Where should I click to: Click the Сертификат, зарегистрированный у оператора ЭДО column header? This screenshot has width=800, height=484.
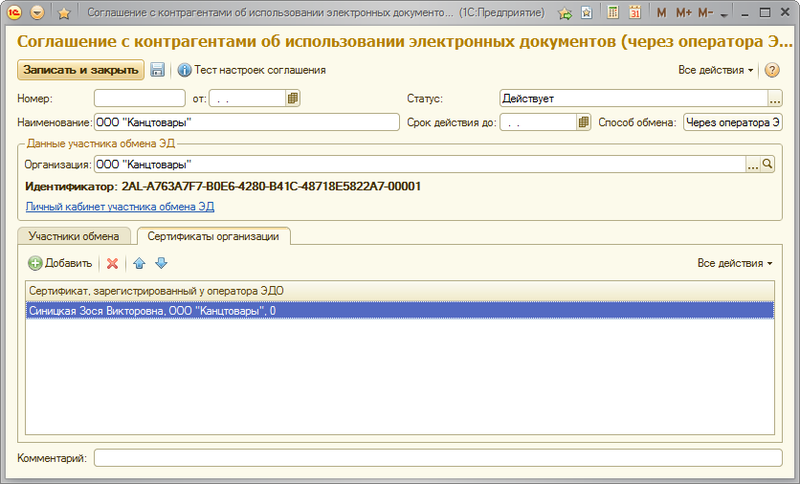click(399, 291)
